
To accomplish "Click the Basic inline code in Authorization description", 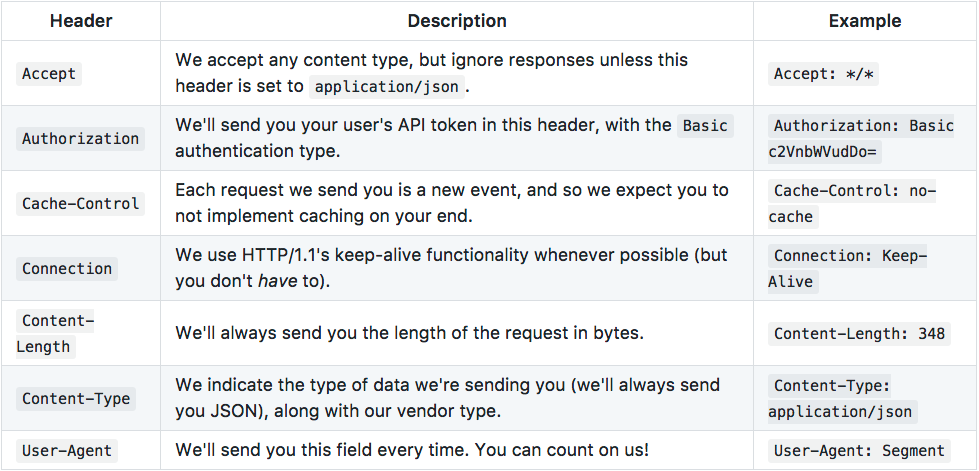I will coord(705,126).
